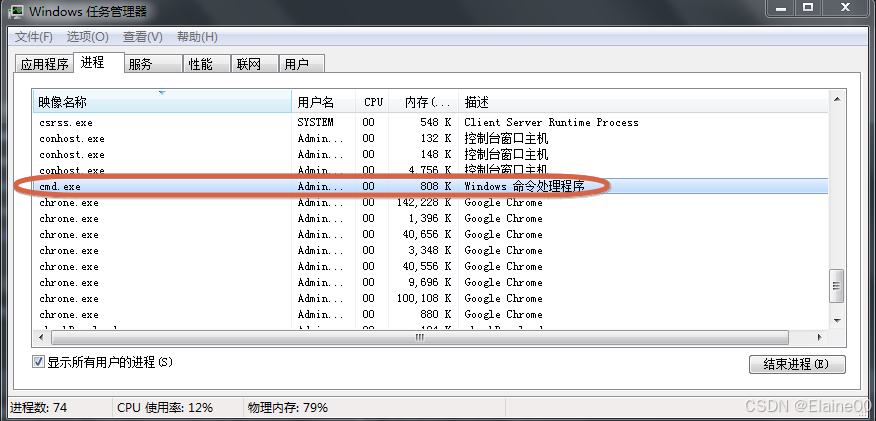Maximize the Task Manager window
Screen dimensions: 876x421
(808, 9)
